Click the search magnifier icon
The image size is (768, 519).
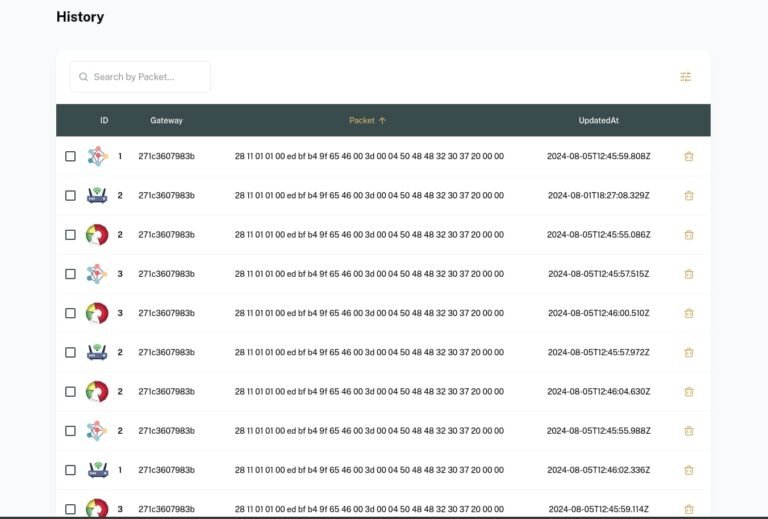click(x=83, y=77)
